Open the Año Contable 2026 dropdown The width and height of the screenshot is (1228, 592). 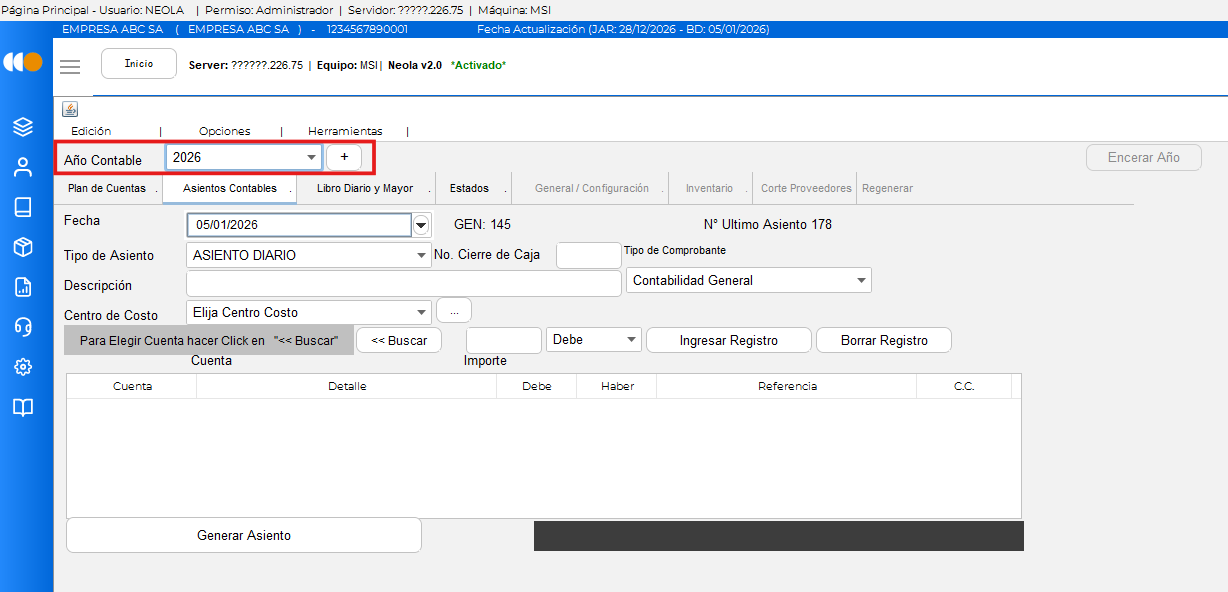click(244, 158)
